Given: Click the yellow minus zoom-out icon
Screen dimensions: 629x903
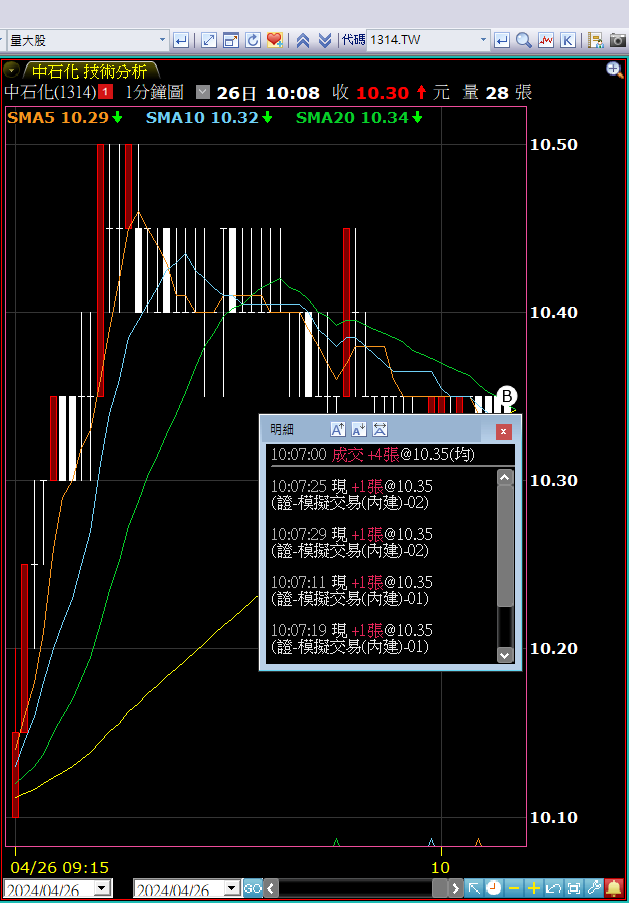Looking at the screenshot, I should 514,887.
